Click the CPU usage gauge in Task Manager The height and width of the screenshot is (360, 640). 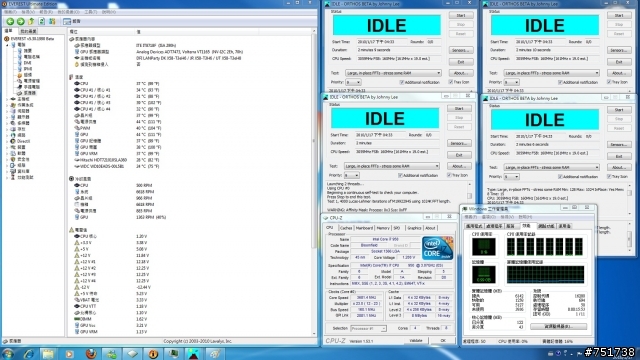tap(484, 247)
